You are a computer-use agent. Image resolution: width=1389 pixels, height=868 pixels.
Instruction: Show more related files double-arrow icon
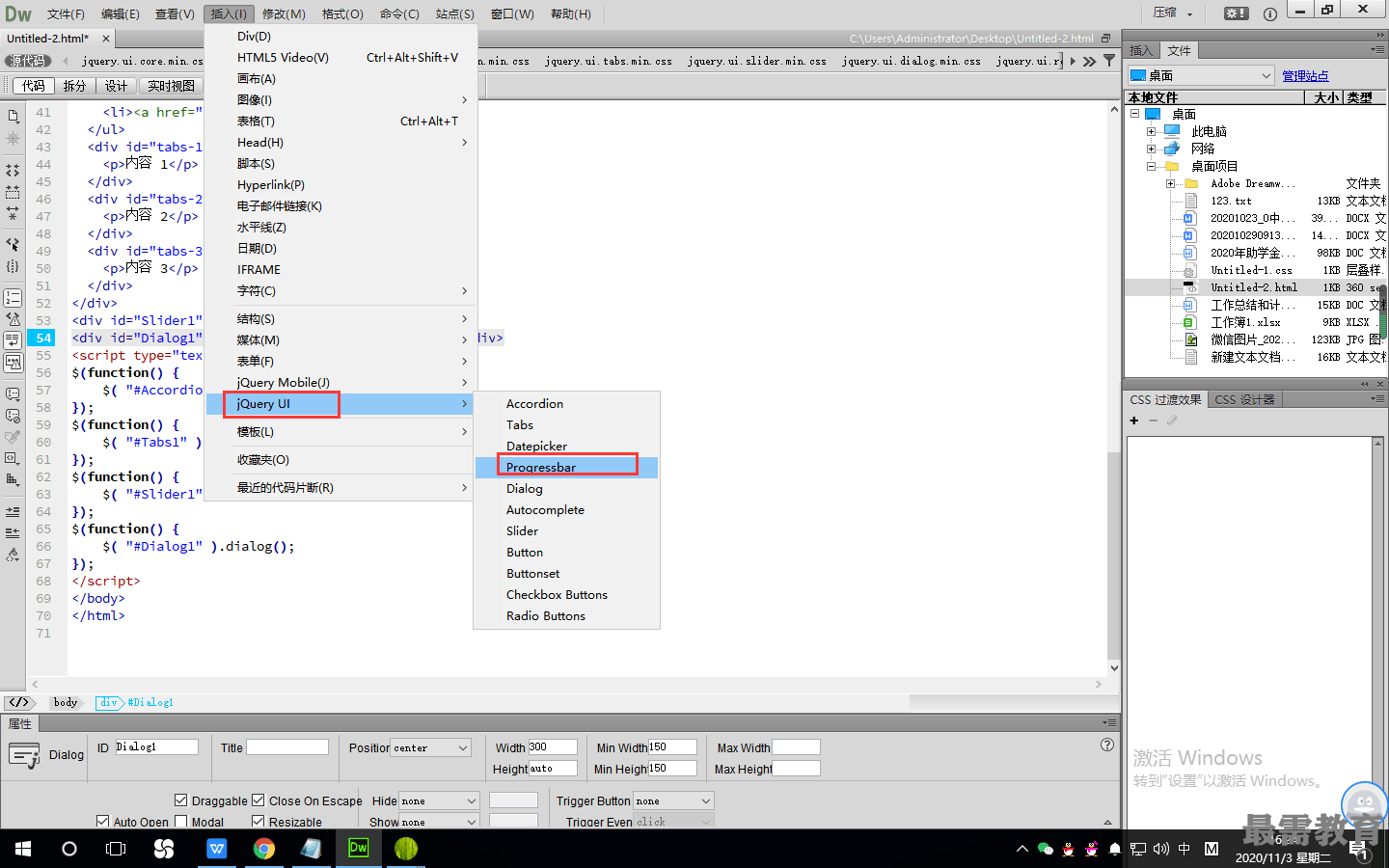1089,61
